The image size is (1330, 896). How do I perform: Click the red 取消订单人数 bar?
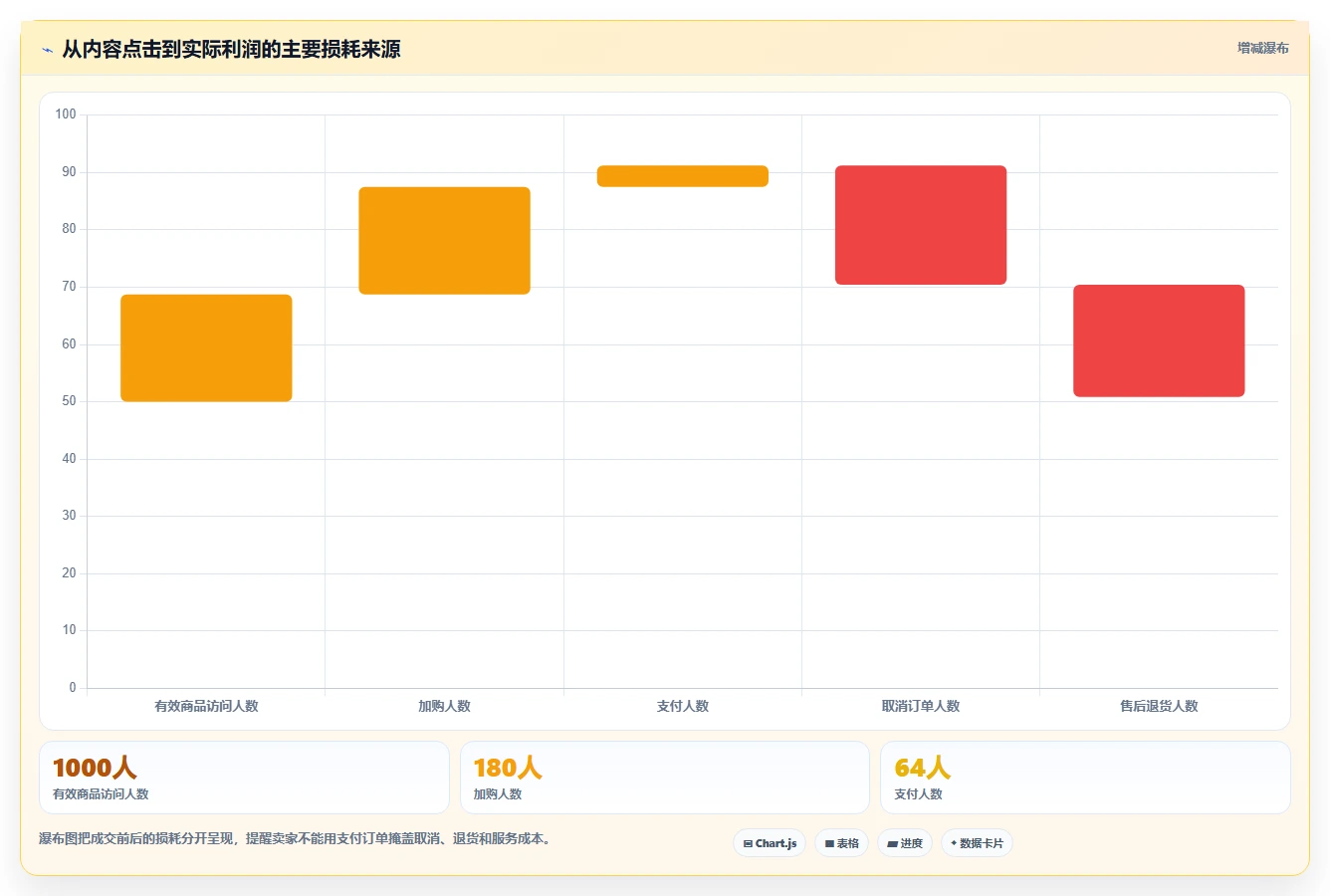coord(921,225)
